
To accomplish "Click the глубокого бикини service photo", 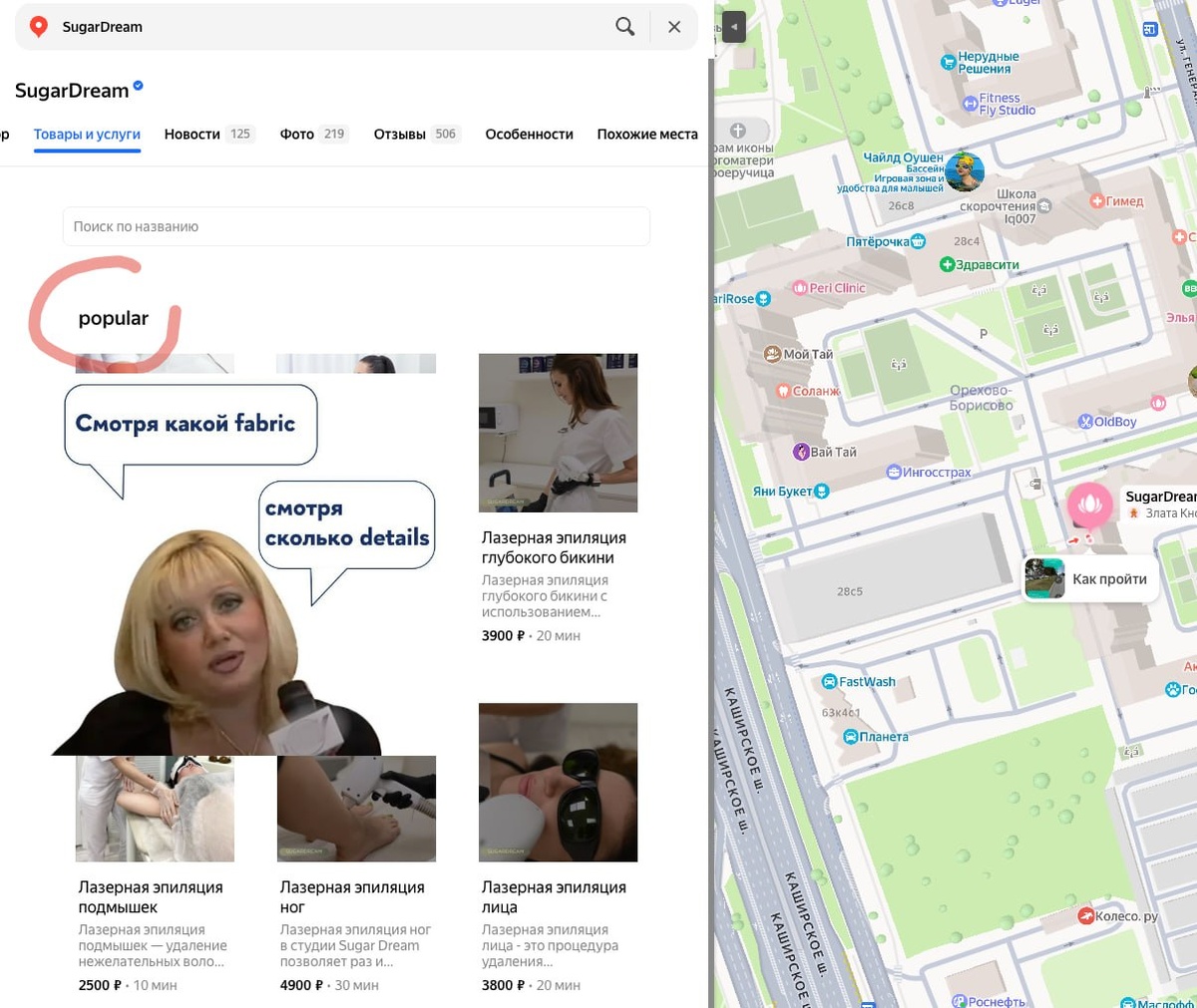I will point(558,433).
